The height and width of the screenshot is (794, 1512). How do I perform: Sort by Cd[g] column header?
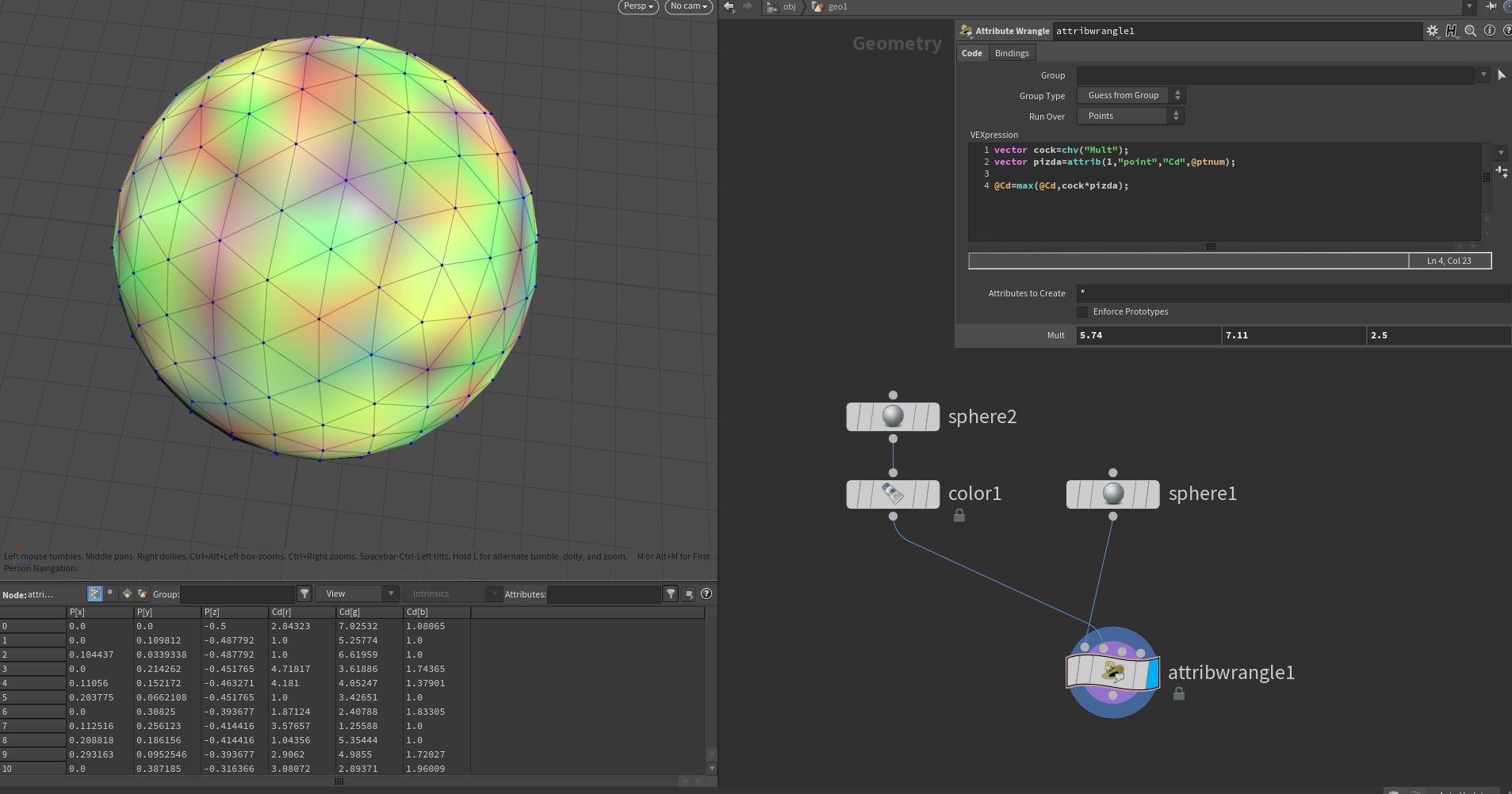(x=369, y=612)
